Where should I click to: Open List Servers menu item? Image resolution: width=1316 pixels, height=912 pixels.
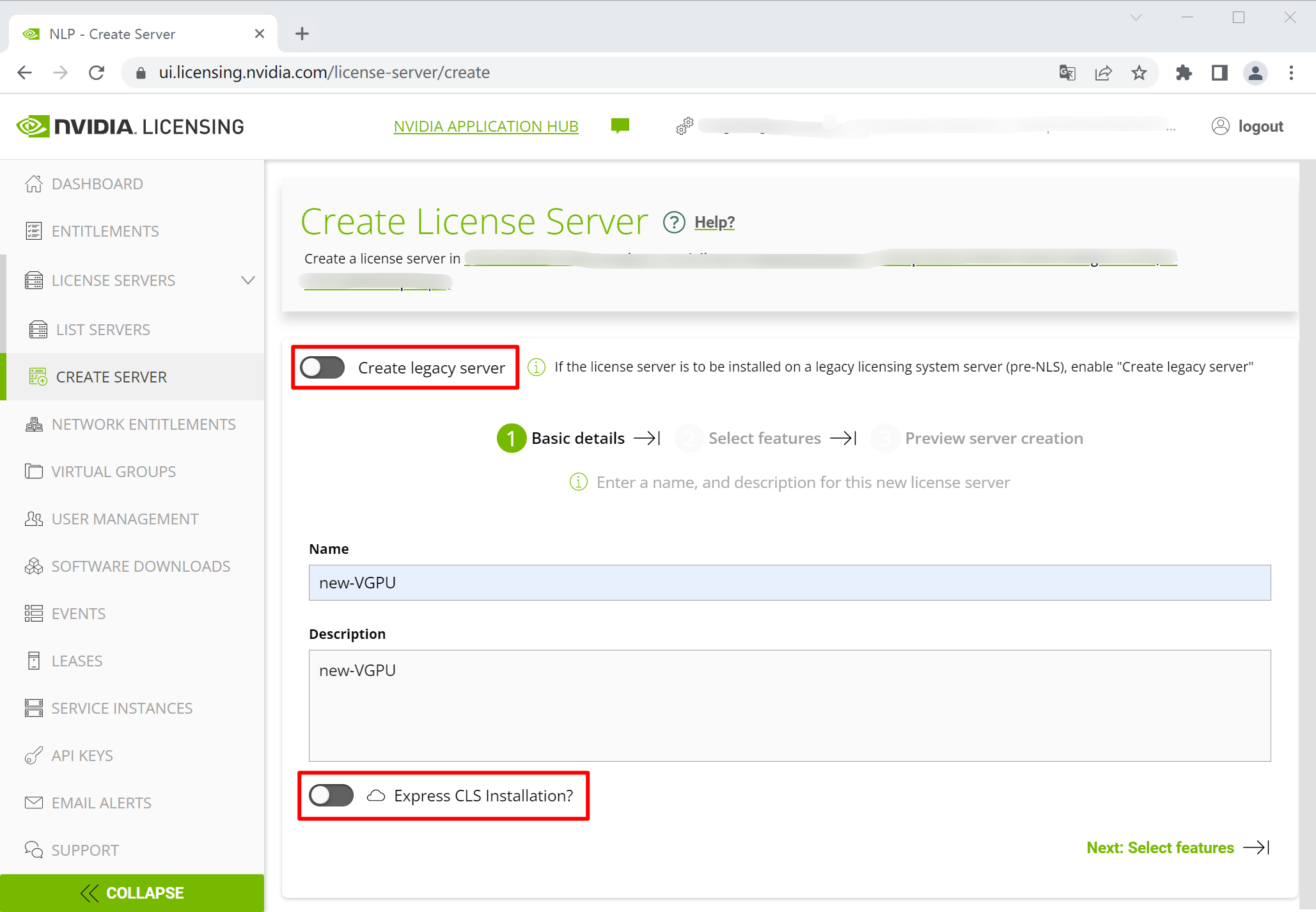(x=132, y=329)
